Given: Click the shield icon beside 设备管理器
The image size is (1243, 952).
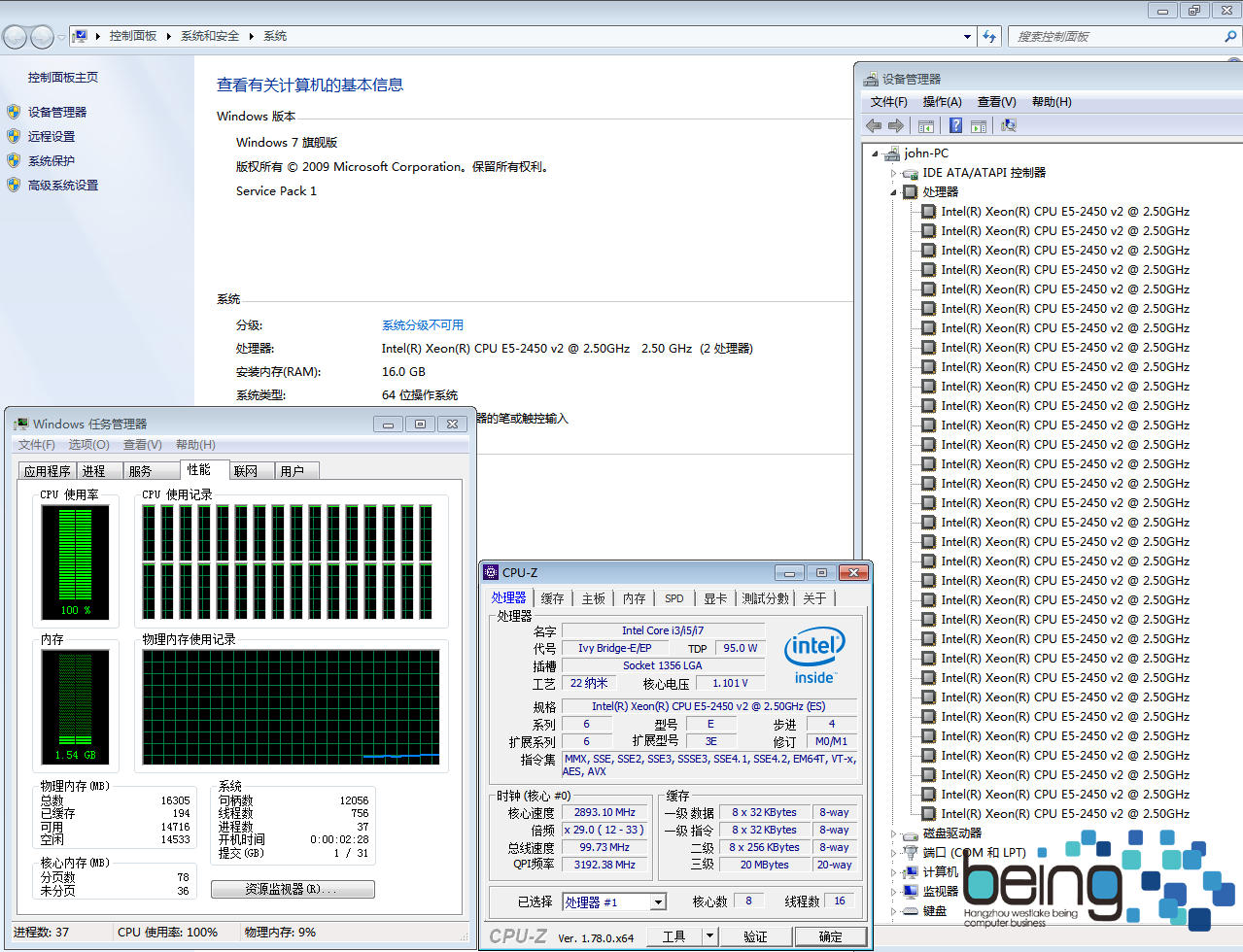Looking at the screenshot, I should [x=14, y=112].
